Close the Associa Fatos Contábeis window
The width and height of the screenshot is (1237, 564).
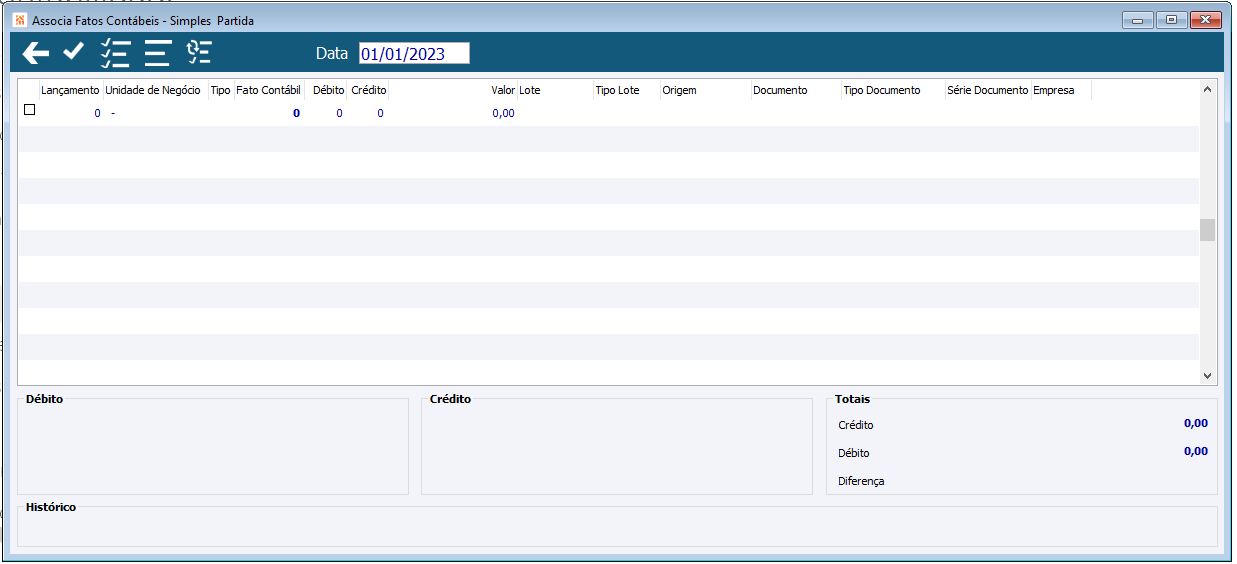pyautogui.click(x=1205, y=20)
